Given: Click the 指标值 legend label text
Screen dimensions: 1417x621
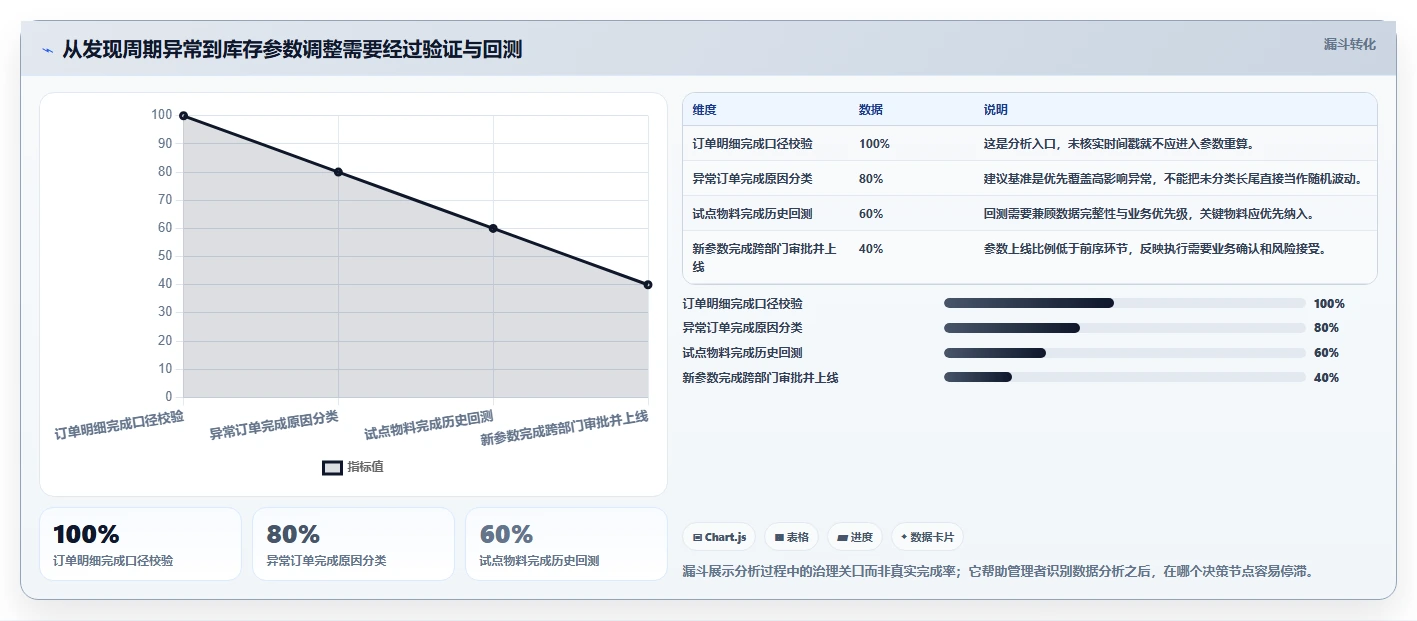Looking at the screenshot, I should coord(365,467).
